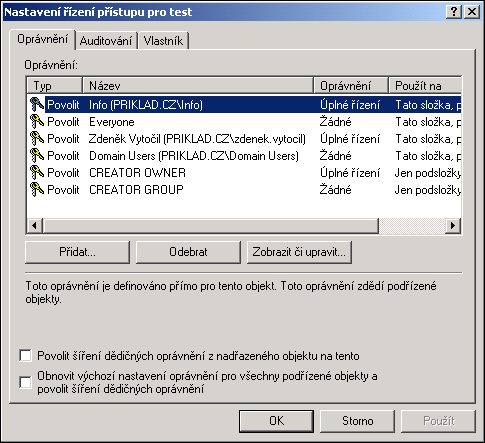Click CREATOR GROUP permission key icon
The image size is (485, 443).
point(37,189)
